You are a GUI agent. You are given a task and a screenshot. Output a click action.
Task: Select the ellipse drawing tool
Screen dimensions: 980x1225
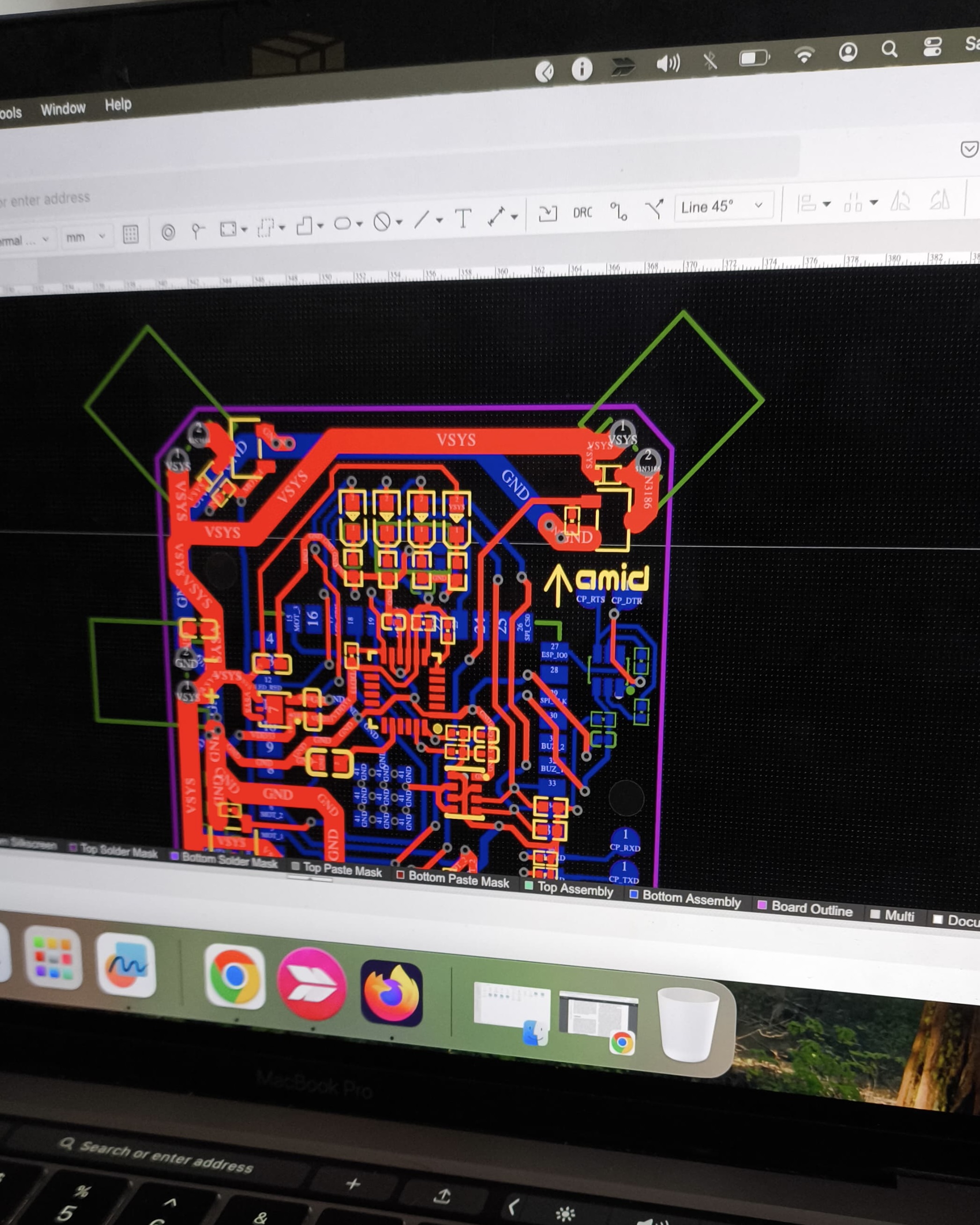[x=342, y=223]
